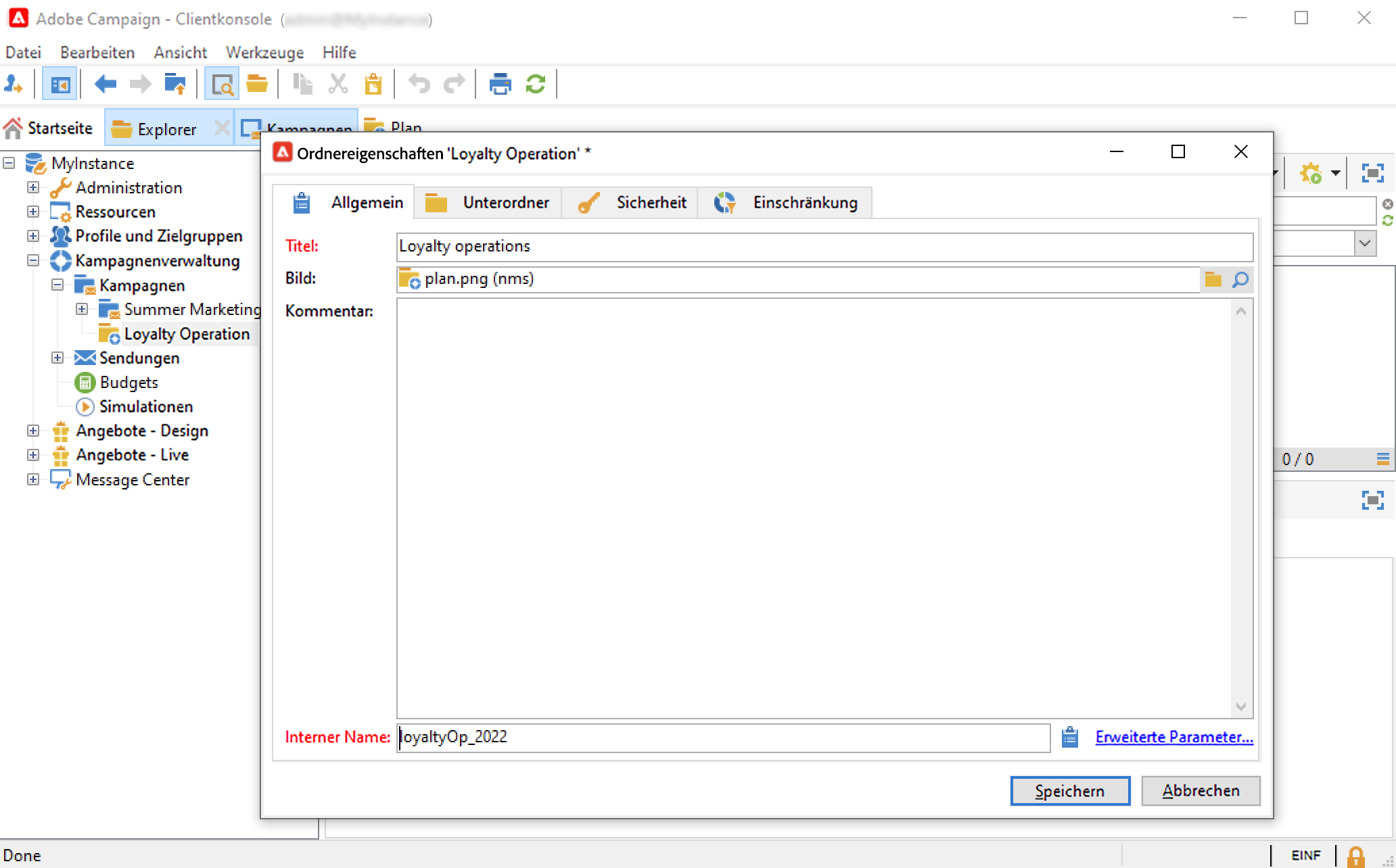This screenshot has width=1396, height=868.
Task: Select the Budgets tree item
Action: pos(129,383)
